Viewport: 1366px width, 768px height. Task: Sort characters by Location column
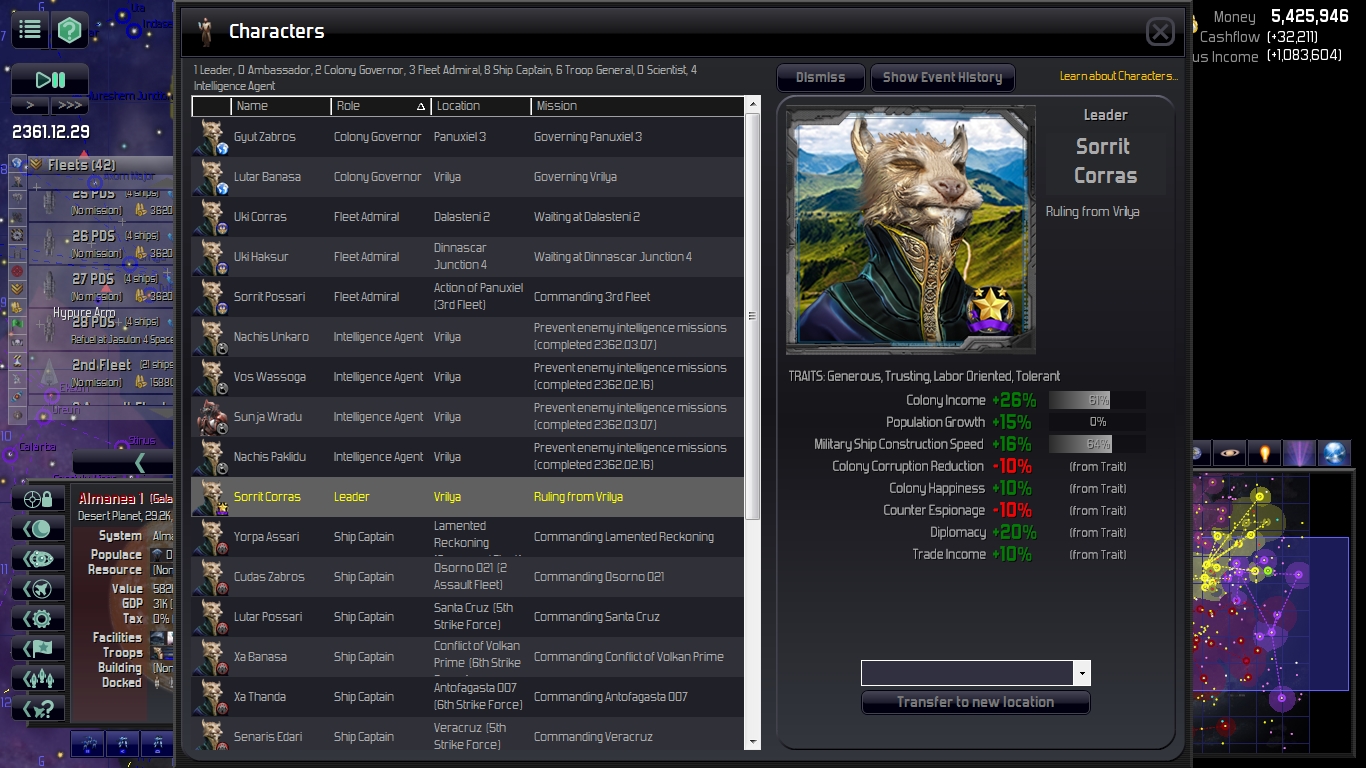pyautogui.click(x=481, y=106)
